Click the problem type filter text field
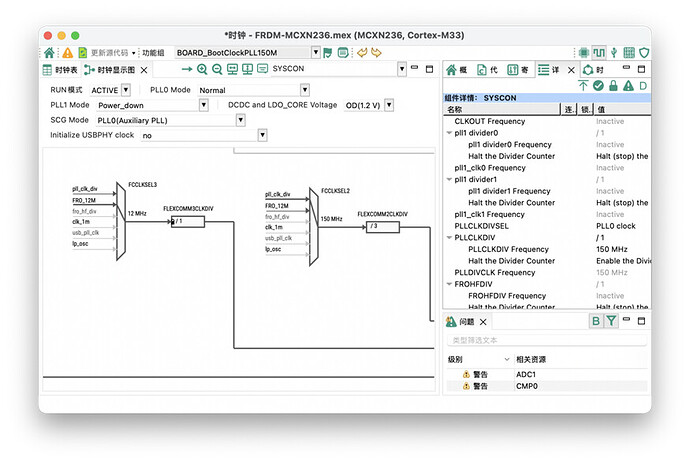690x463 pixels. [x=547, y=340]
